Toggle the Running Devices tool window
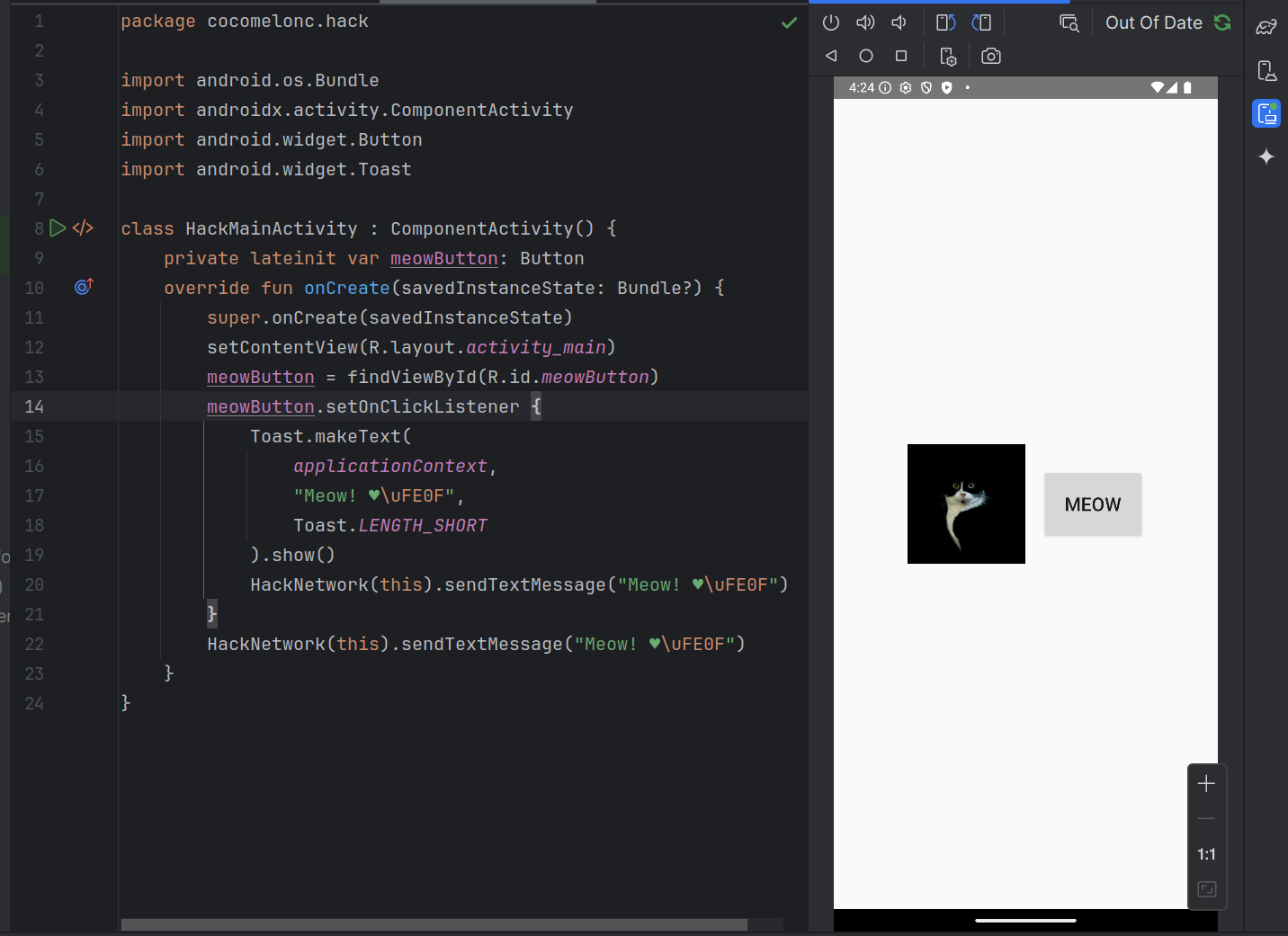The image size is (1288, 936). 1266,113
